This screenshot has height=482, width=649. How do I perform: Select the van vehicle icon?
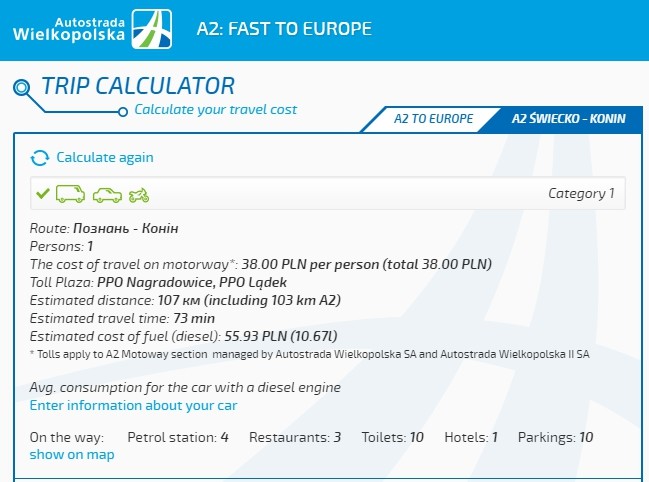pyautogui.click(x=70, y=194)
